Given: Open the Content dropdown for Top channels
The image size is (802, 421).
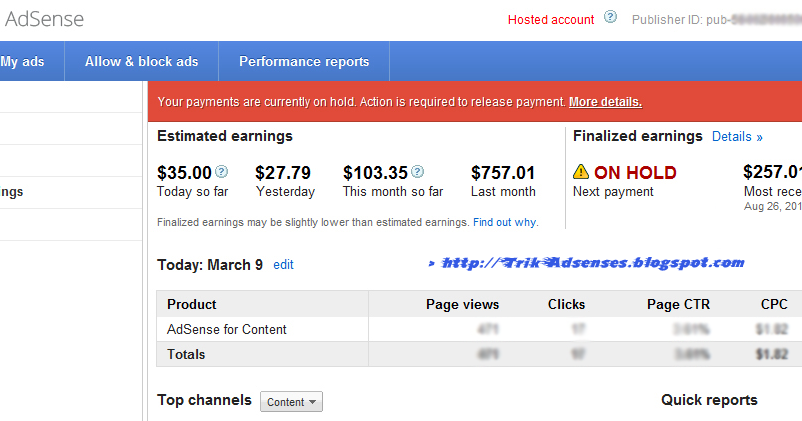Looking at the screenshot, I should (x=292, y=402).
